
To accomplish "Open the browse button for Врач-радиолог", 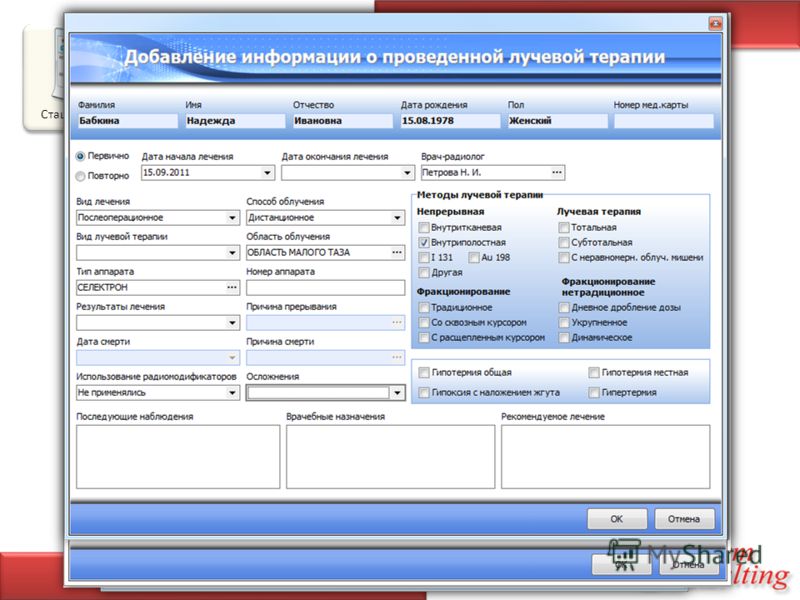I will tap(557, 173).
